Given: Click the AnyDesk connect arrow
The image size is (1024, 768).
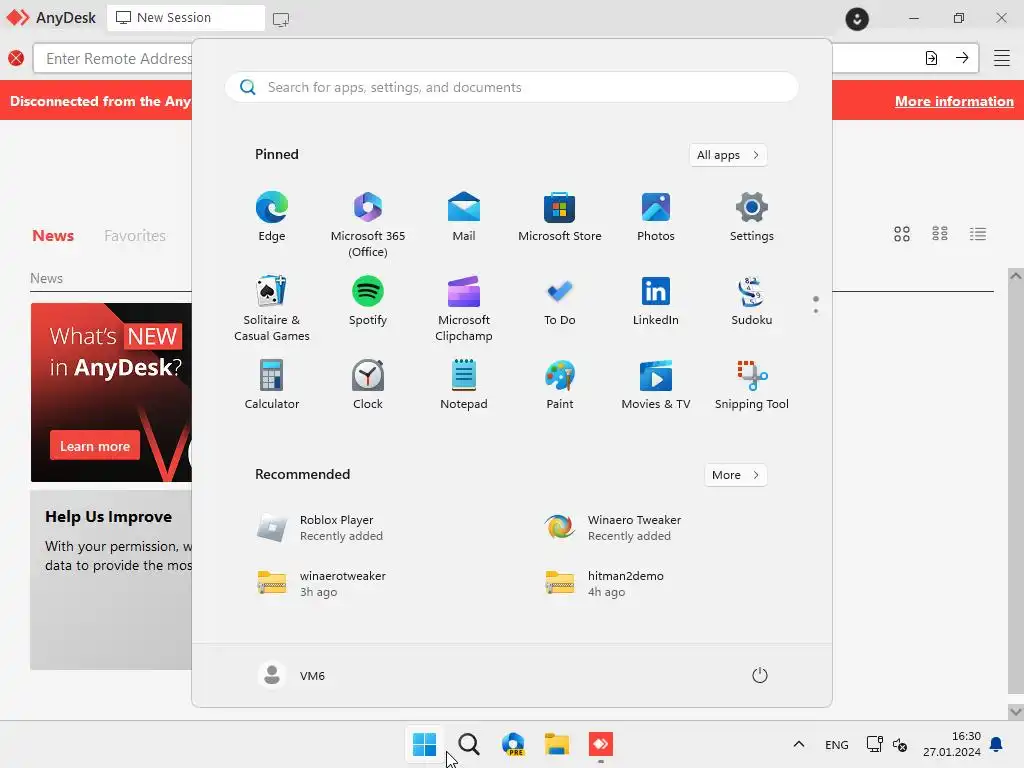Looking at the screenshot, I should (962, 58).
